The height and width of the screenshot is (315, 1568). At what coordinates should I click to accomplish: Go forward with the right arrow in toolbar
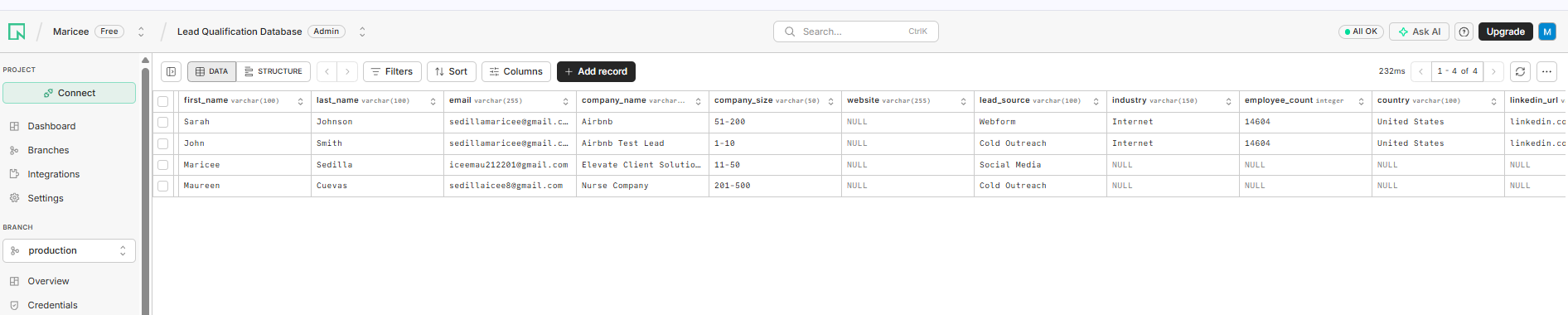pos(348,71)
